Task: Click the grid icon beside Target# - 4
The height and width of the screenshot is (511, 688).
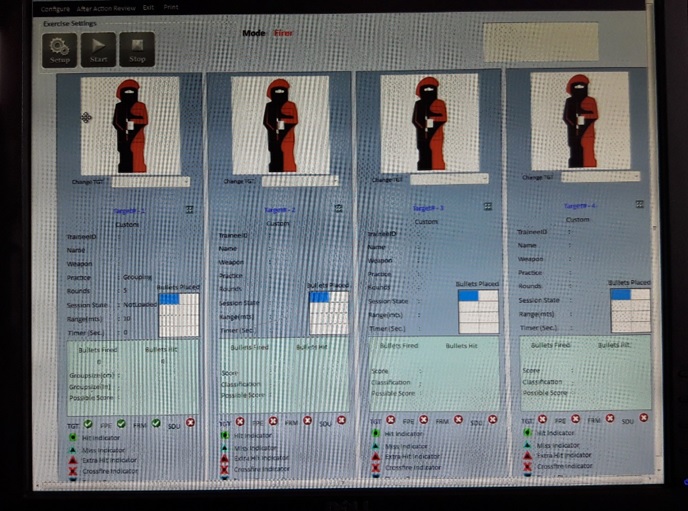Action: click(x=639, y=204)
